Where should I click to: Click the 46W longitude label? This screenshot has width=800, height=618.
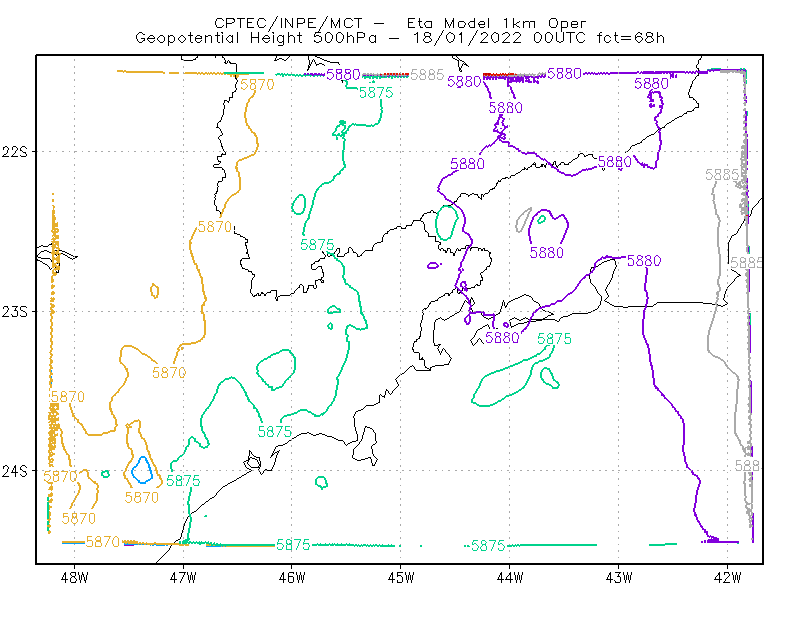coord(292,577)
